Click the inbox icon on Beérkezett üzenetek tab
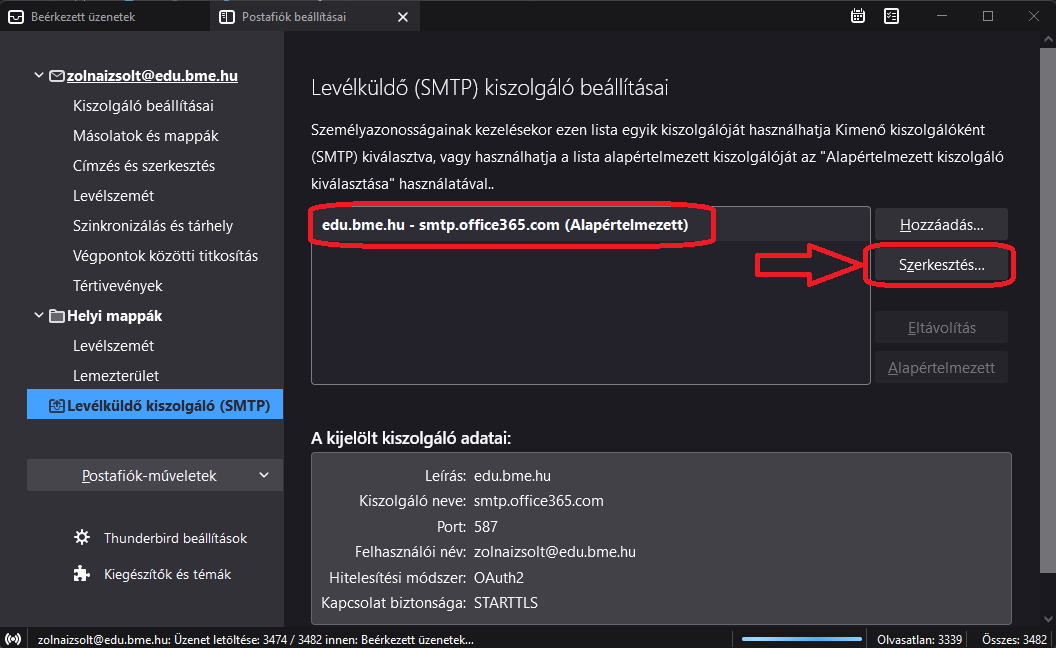This screenshot has height=648, width=1056. coord(15,17)
